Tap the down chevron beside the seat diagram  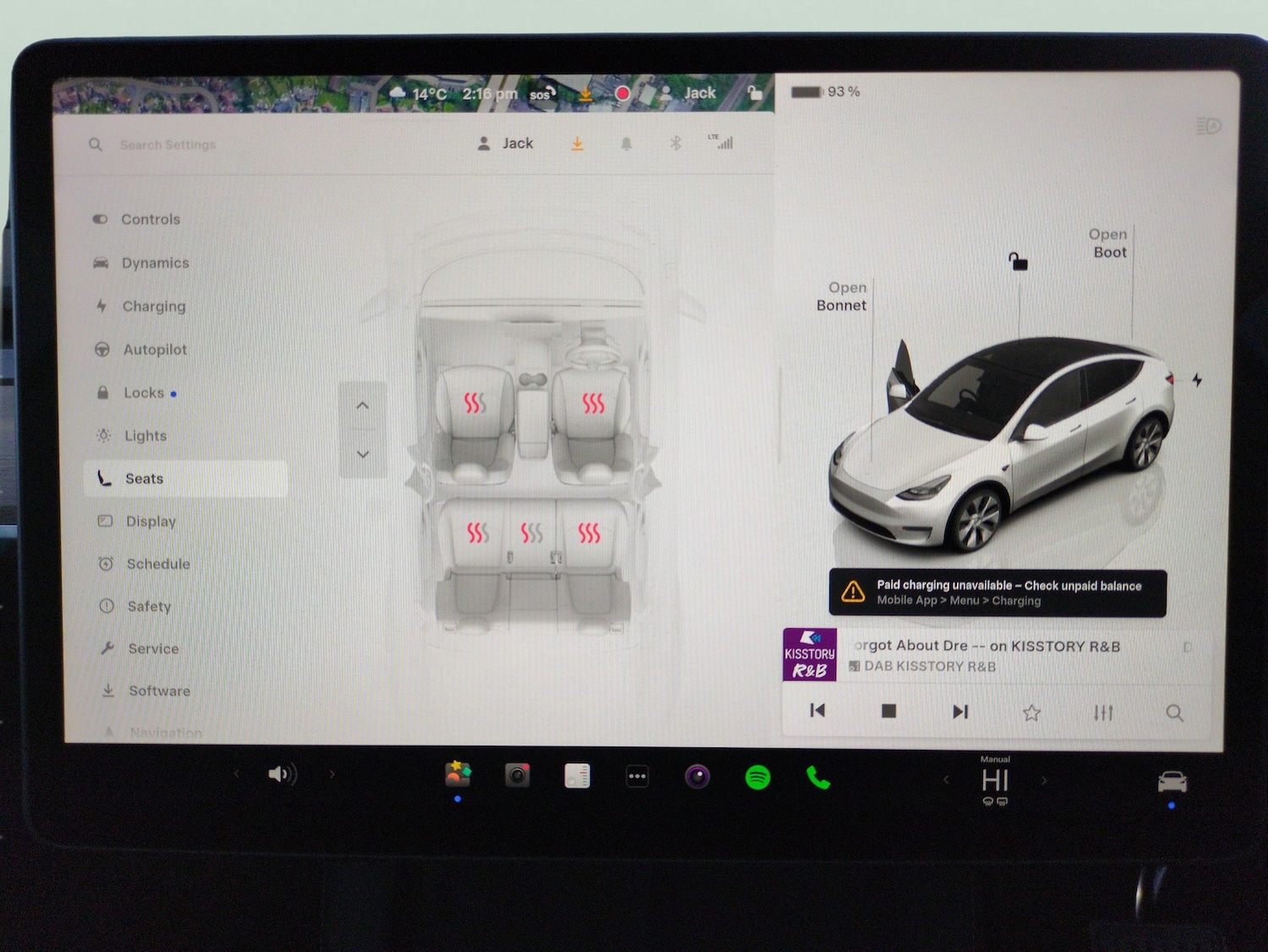(x=363, y=454)
